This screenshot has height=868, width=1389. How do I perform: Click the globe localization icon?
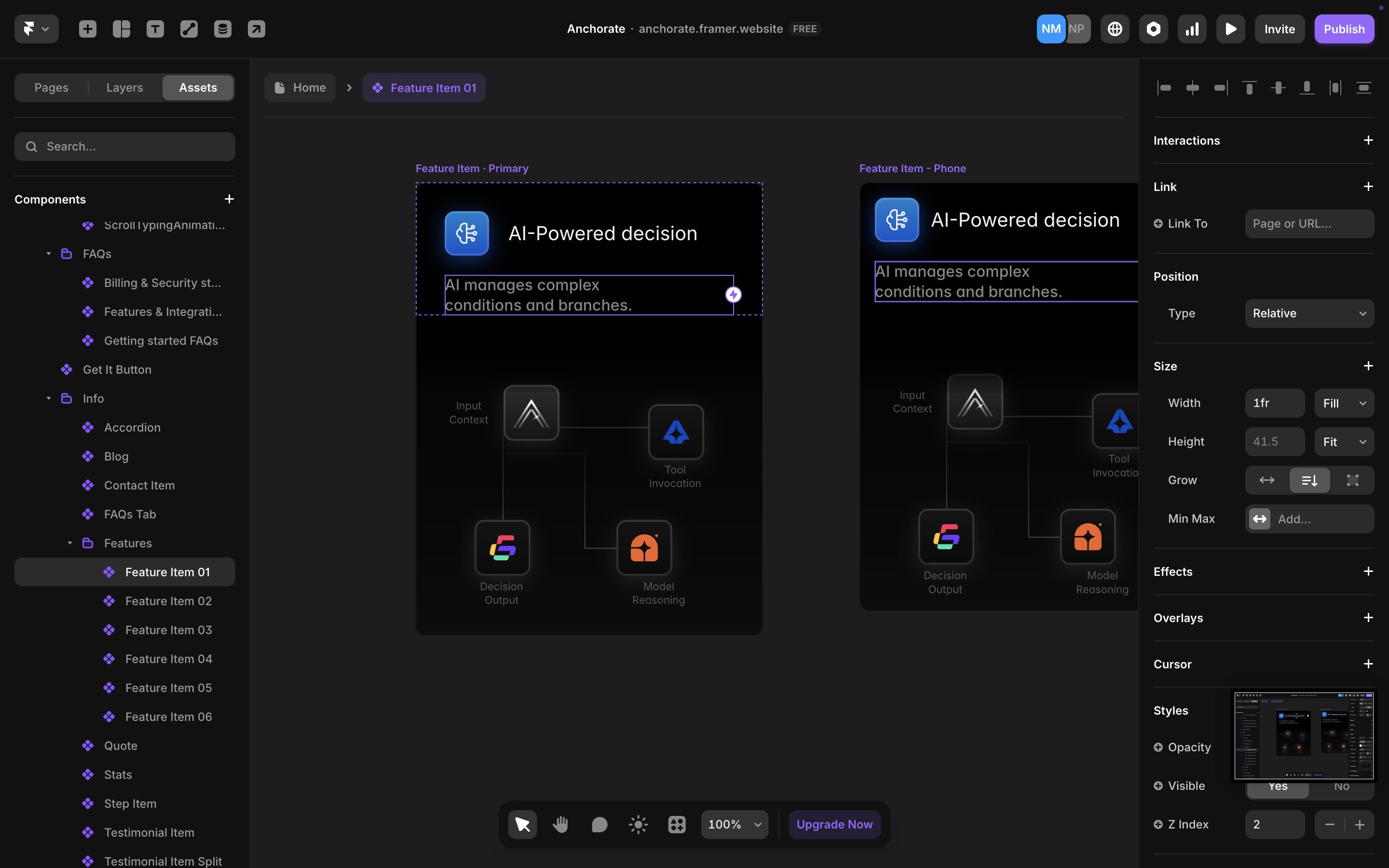tap(1115, 29)
